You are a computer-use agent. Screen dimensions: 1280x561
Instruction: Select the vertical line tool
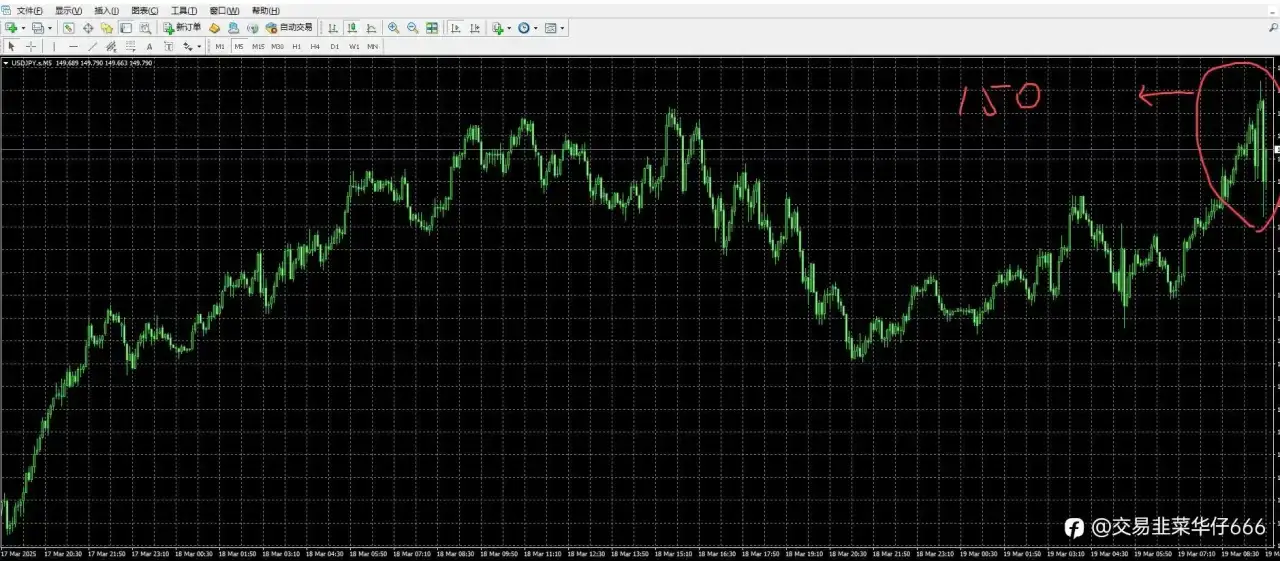(x=54, y=46)
